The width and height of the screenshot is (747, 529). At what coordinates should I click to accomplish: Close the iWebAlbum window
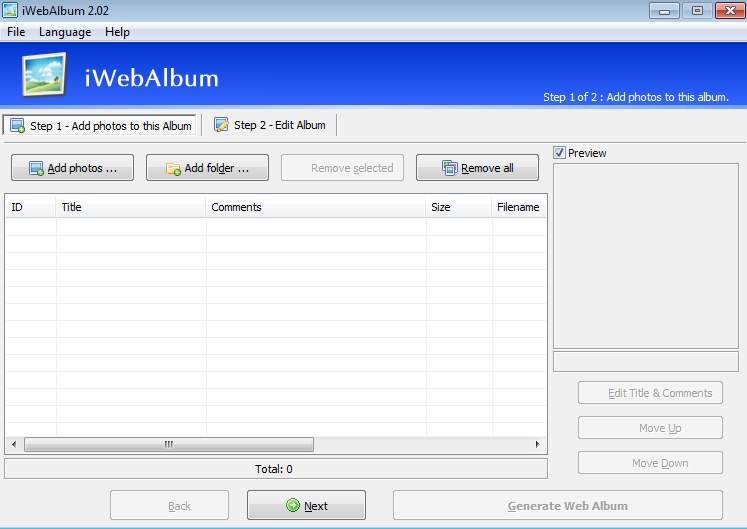(x=730, y=10)
